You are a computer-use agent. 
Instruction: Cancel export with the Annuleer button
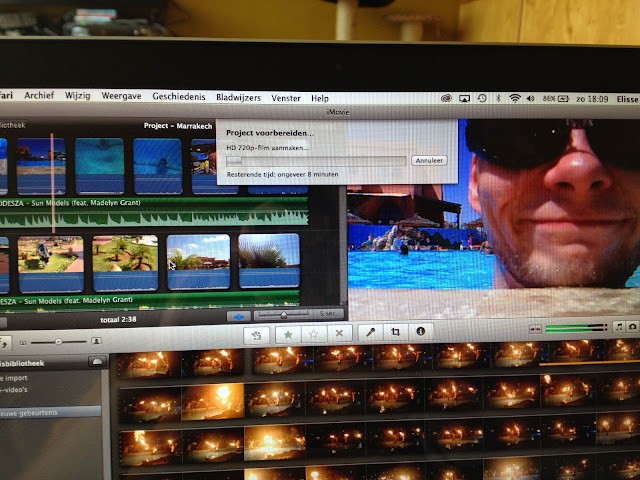(x=429, y=160)
